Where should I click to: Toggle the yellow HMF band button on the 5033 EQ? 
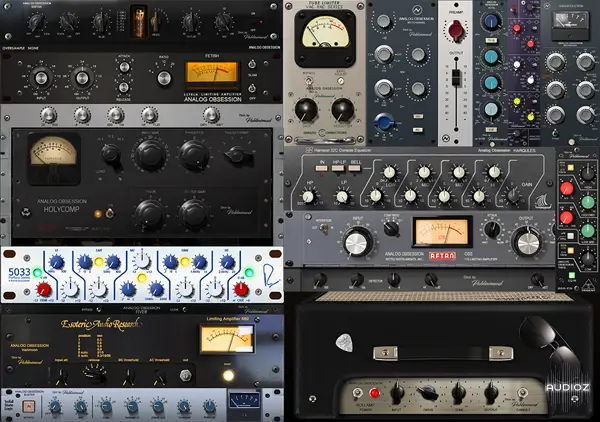click(185, 262)
